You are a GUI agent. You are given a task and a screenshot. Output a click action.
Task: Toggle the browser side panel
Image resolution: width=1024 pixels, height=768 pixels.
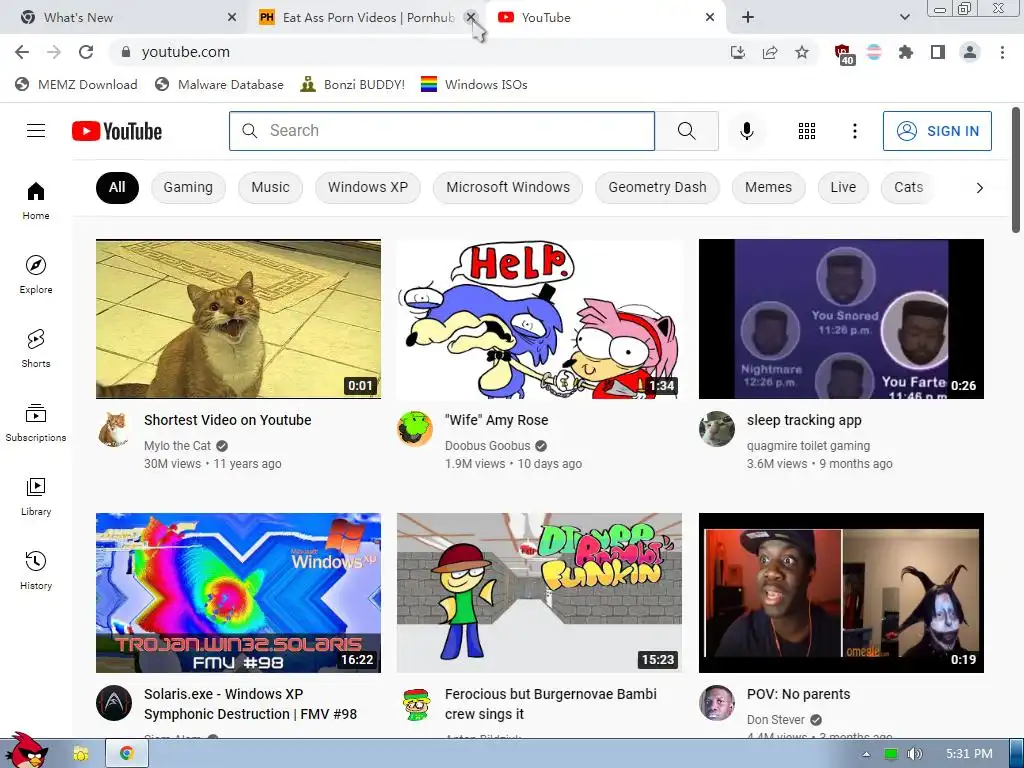[938, 52]
